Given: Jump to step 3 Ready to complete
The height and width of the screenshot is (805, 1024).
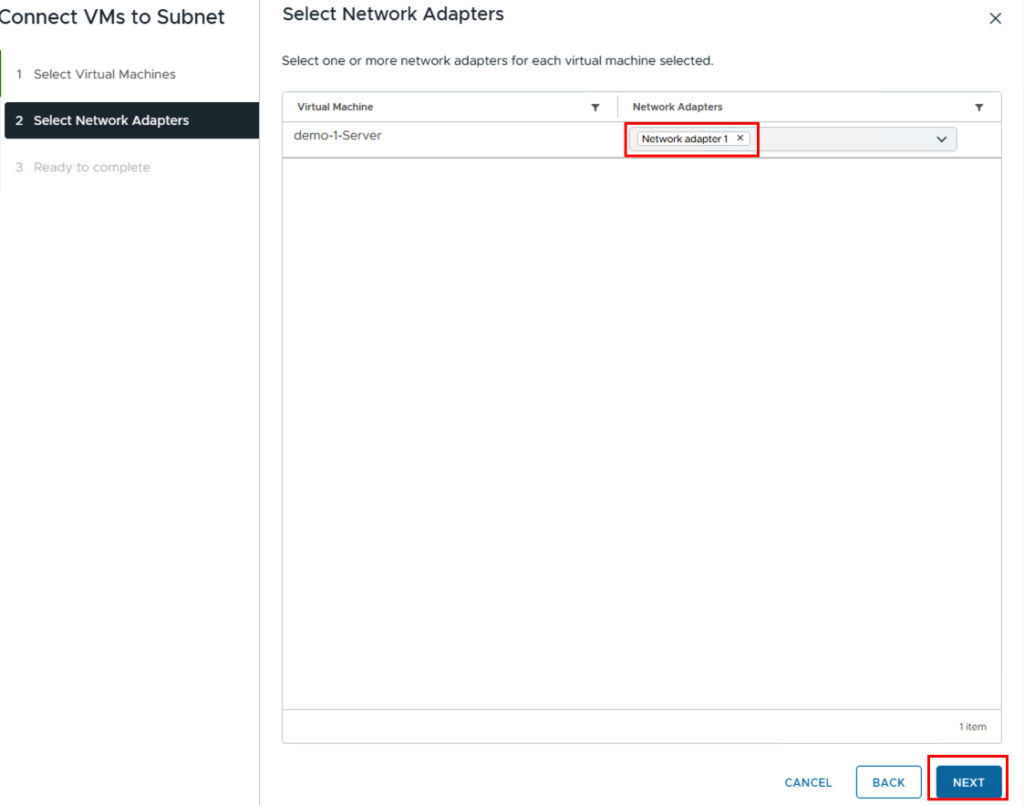Looking at the screenshot, I should point(91,167).
